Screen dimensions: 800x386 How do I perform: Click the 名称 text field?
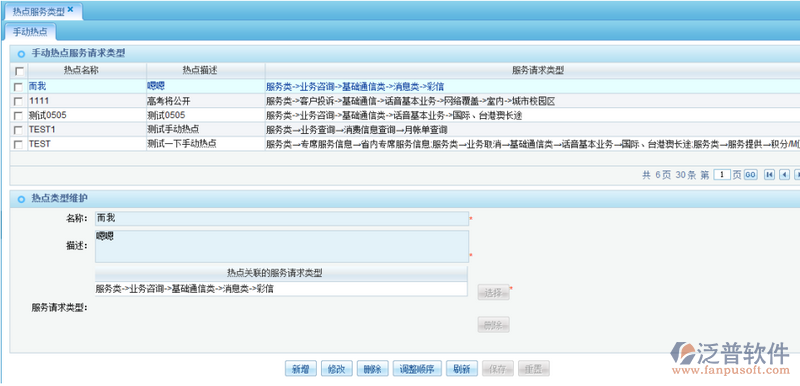tap(282, 219)
